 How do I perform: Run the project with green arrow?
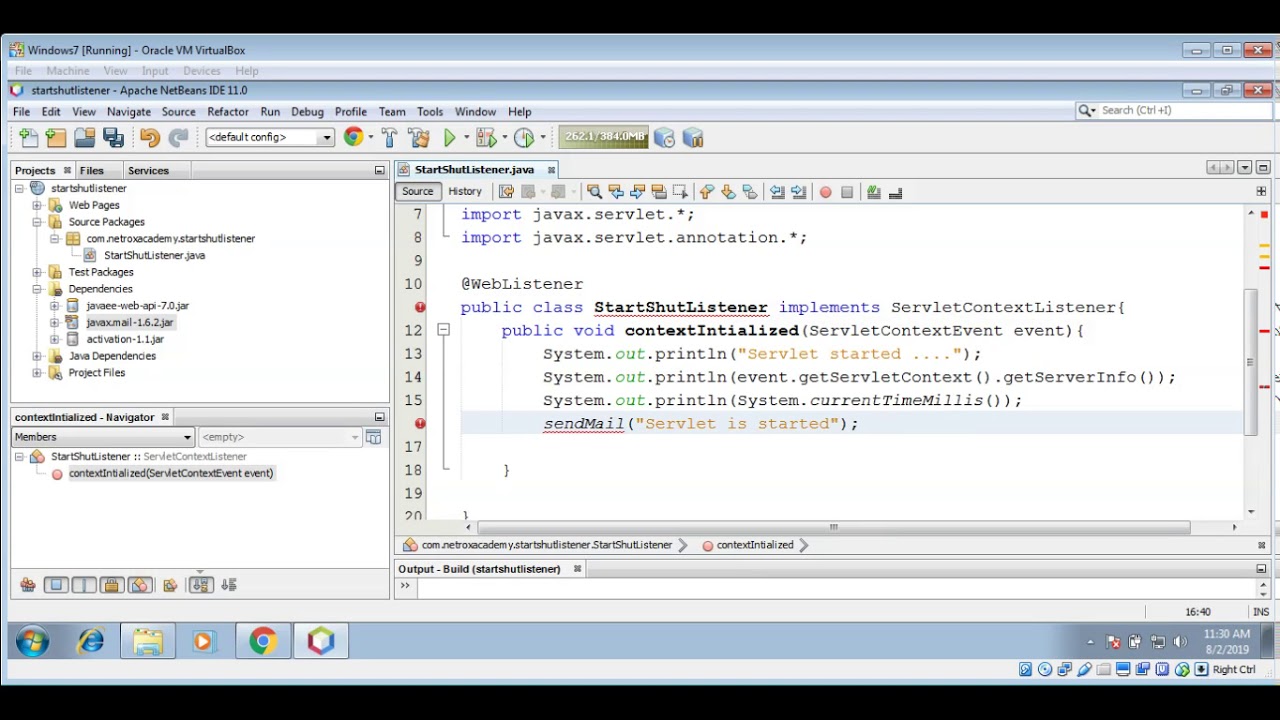[x=450, y=138]
